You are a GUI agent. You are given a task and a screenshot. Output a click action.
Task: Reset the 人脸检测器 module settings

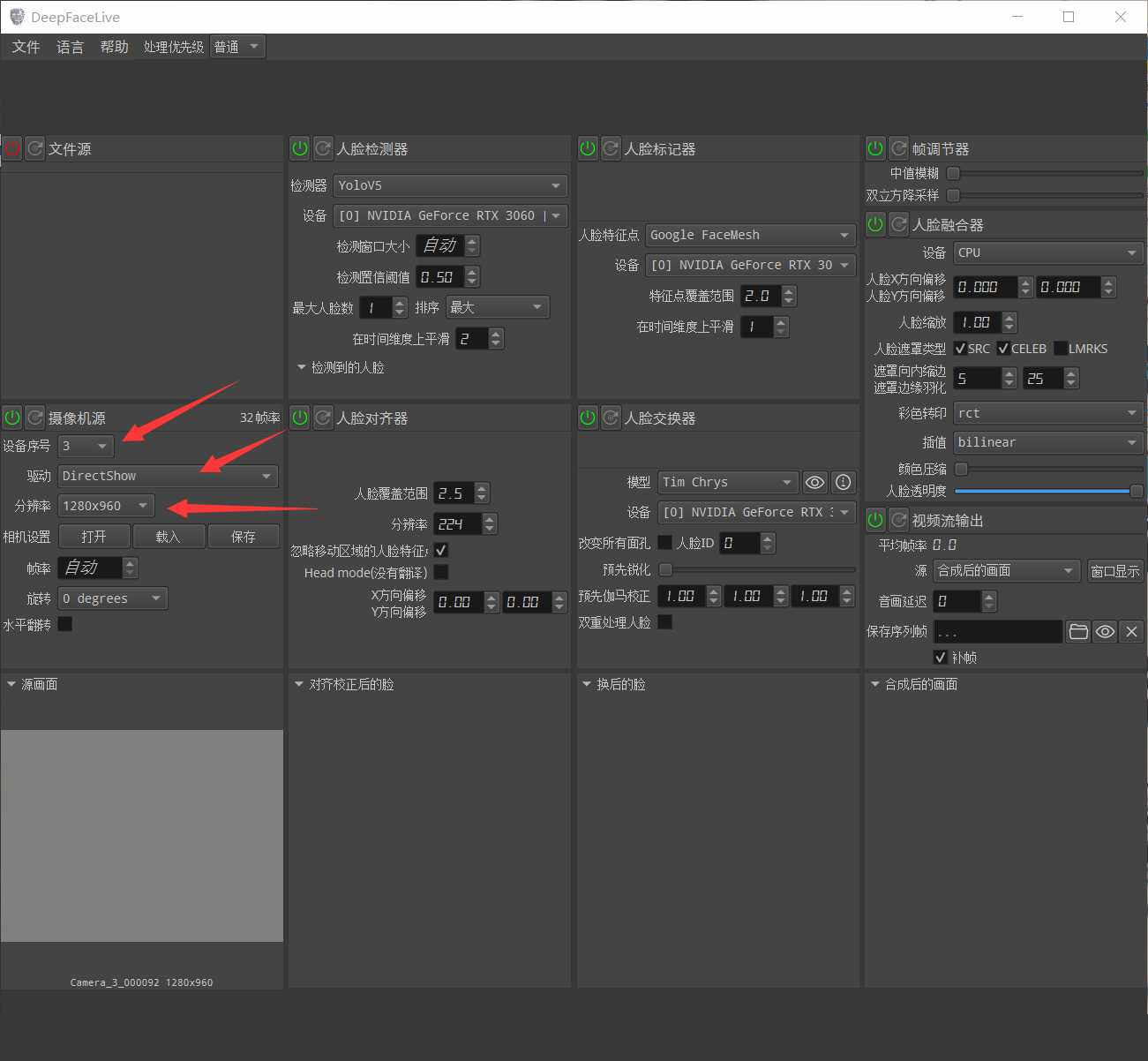[323, 148]
